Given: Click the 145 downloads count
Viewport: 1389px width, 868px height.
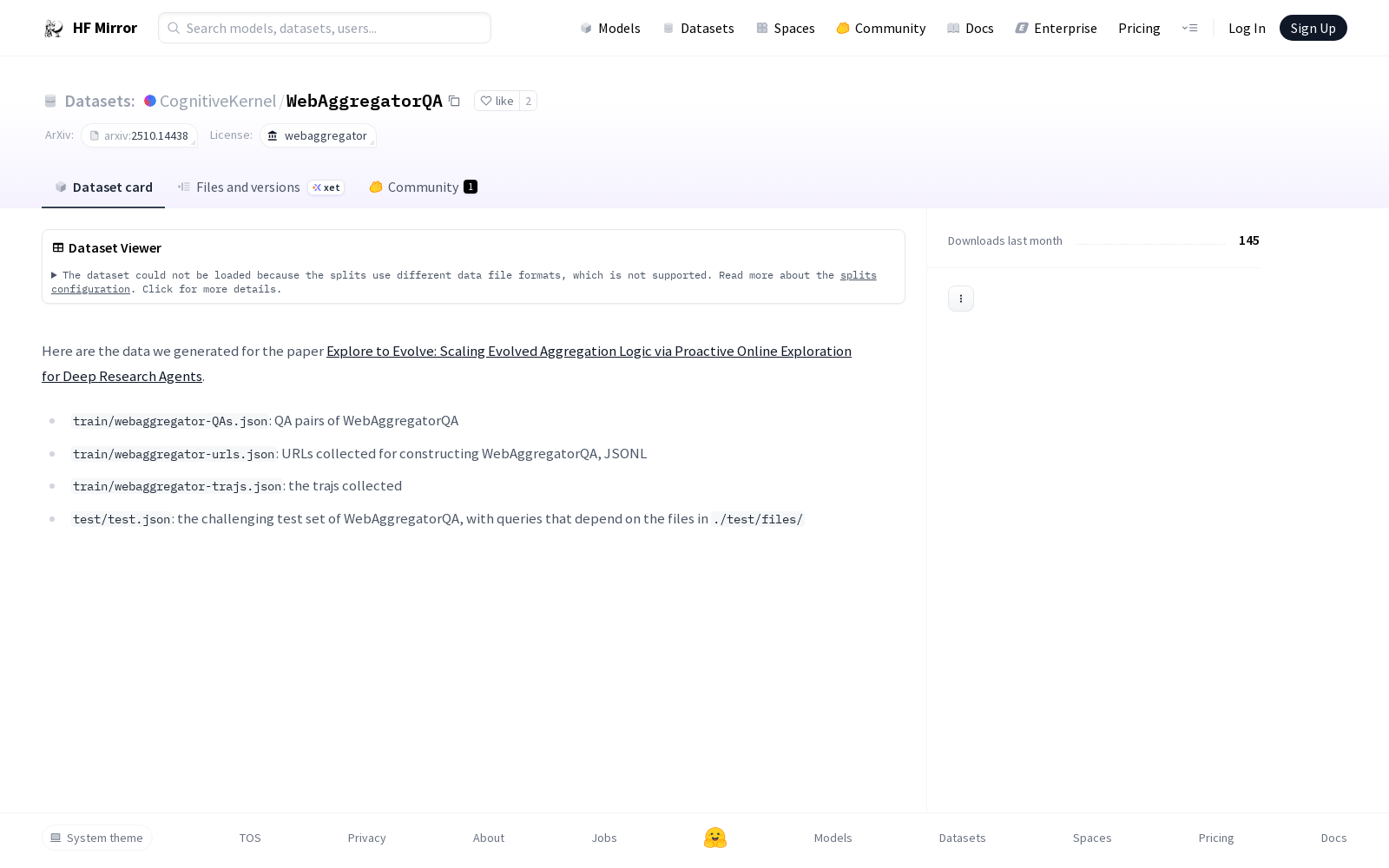Looking at the screenshot, I should pos(1249,240).
